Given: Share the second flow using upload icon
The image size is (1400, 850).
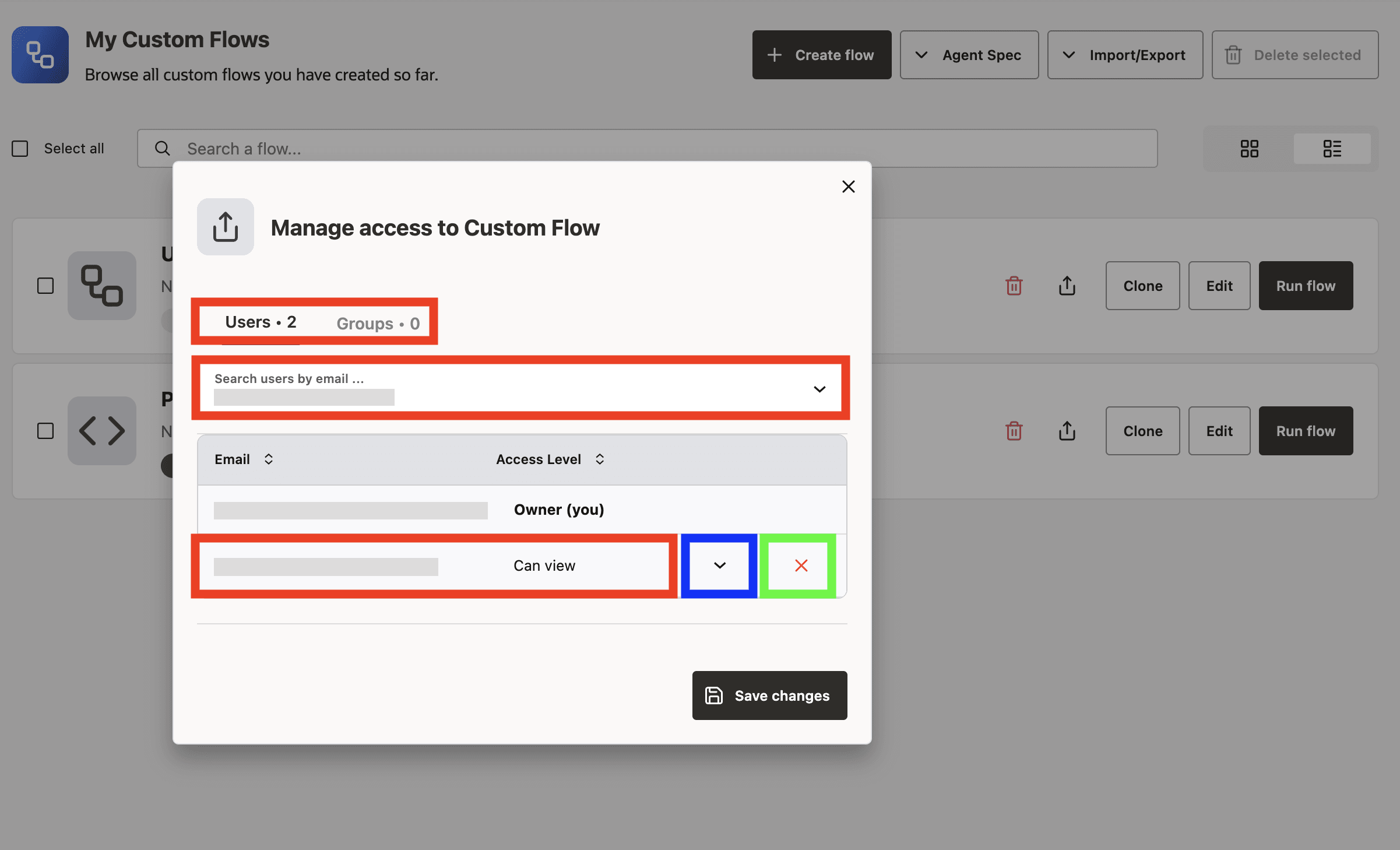Looking at the screenshot, I should (1067, 431).
